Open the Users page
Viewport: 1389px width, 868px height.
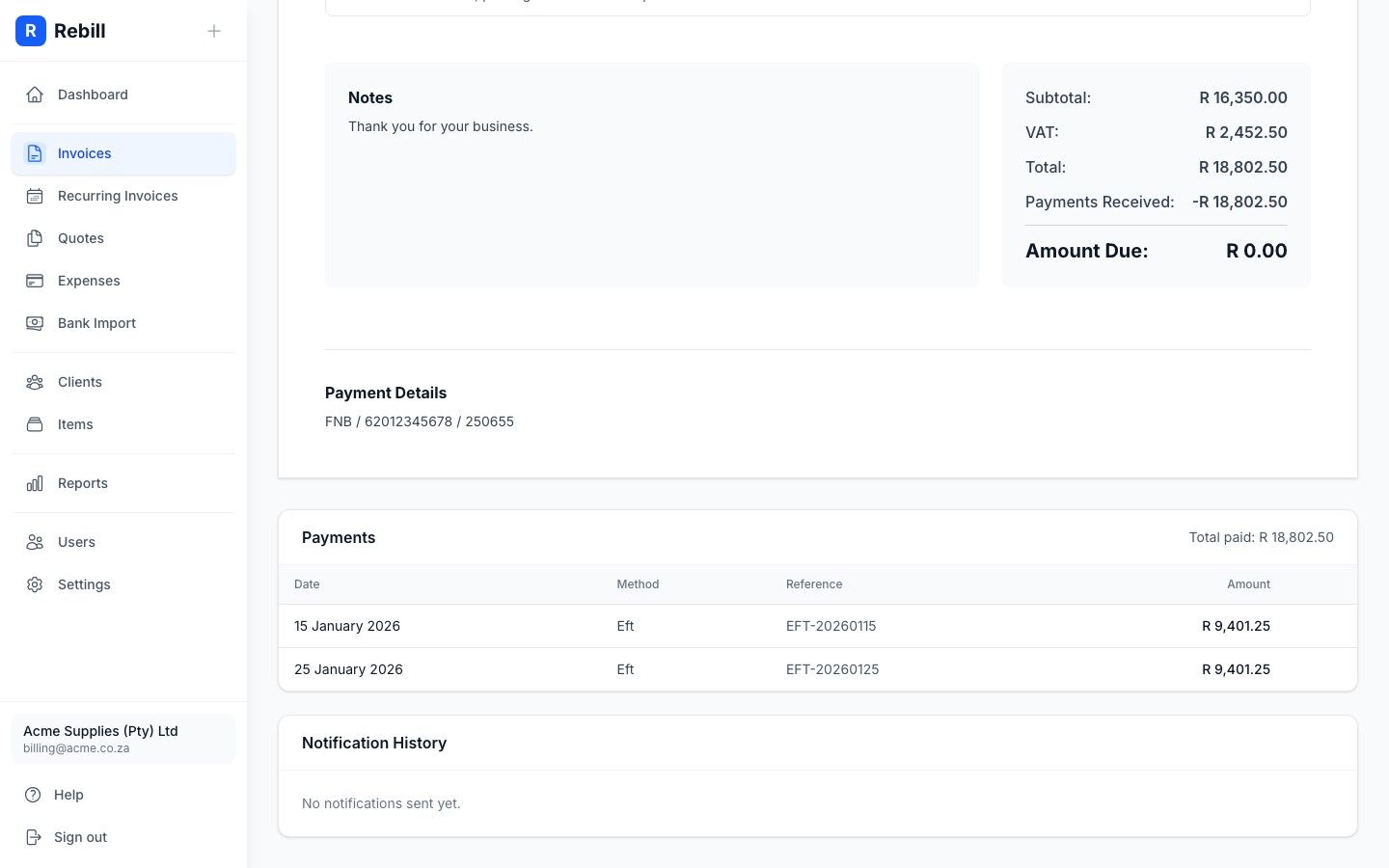(123, 542)
